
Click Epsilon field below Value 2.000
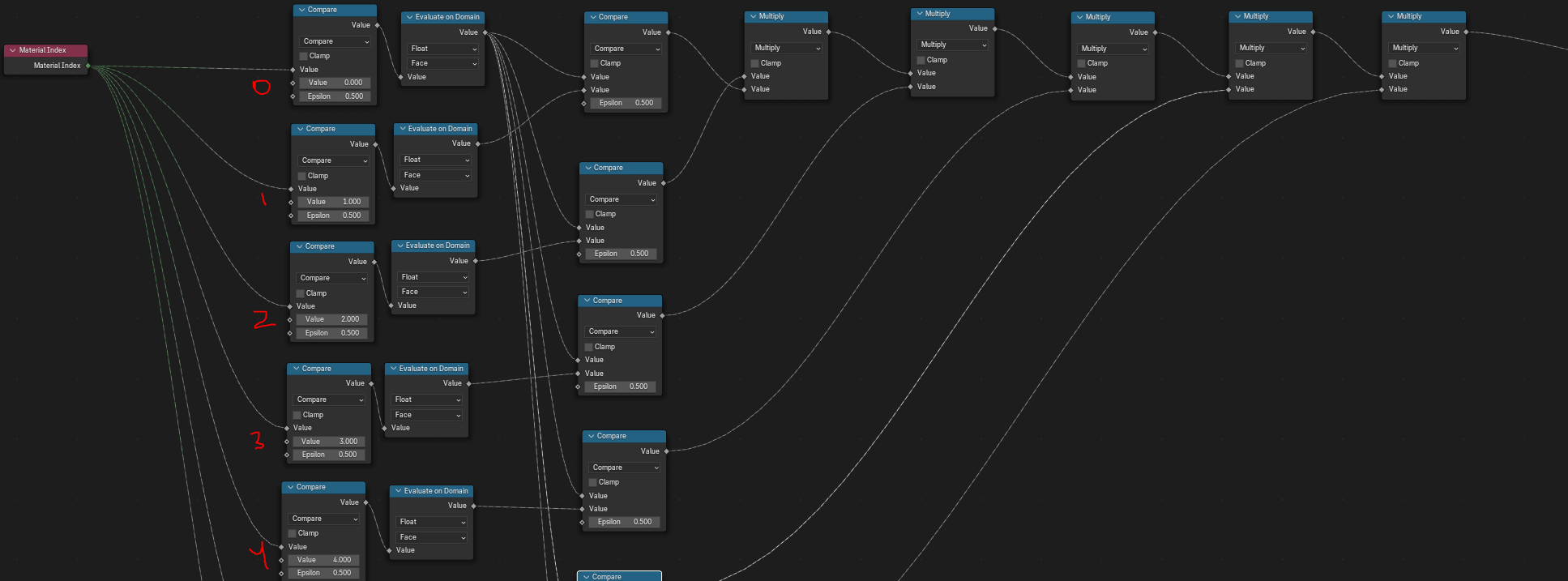coord(332,333)
